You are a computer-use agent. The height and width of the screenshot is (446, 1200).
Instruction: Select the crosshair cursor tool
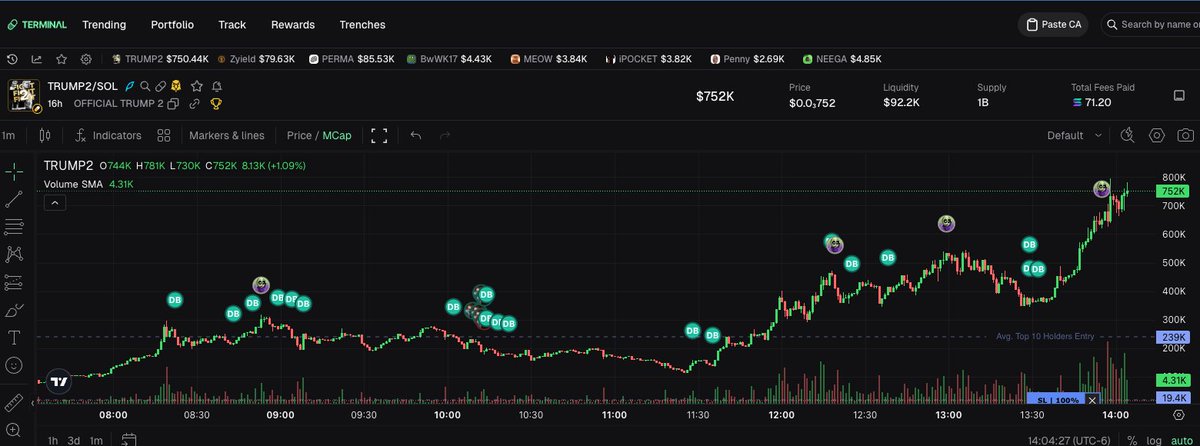(x=14, y=170)
